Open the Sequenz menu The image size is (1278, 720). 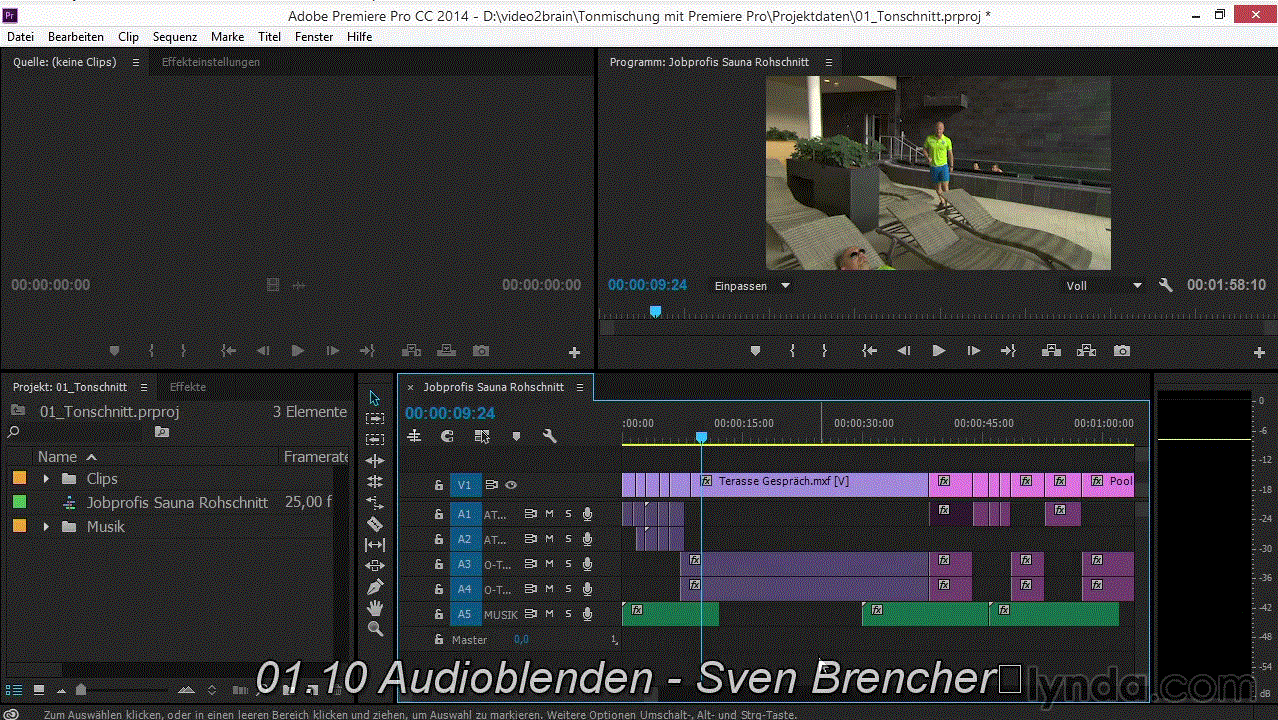coord(175,36)
